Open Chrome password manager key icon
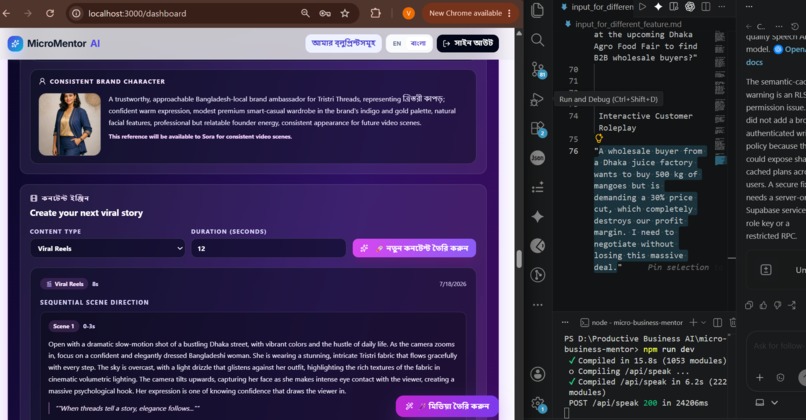The width and height of the screenshot is (806, 420). pyautogui.click(x=325, y=13)
